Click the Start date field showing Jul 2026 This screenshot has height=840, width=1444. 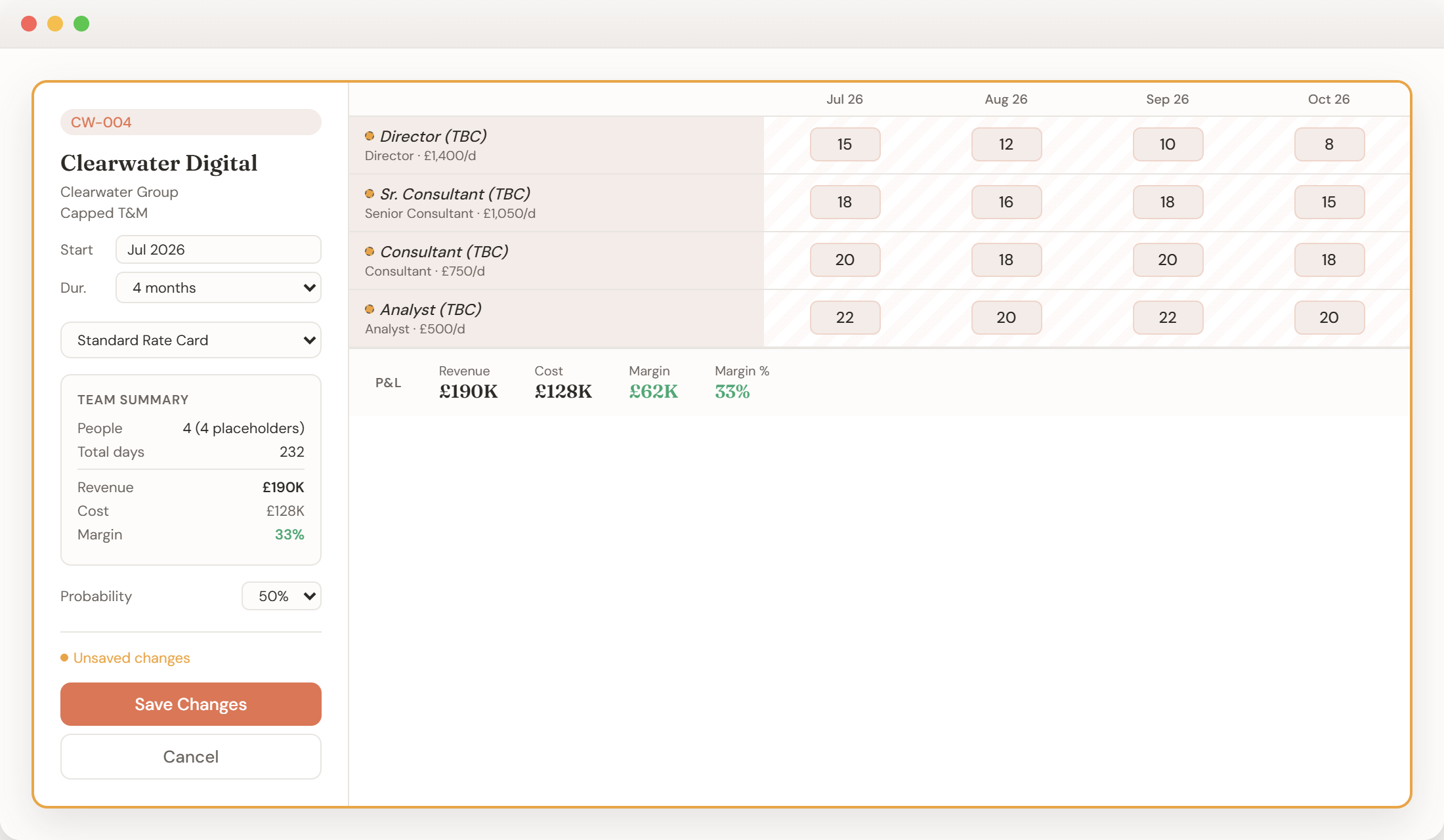[x=217, y=249]
